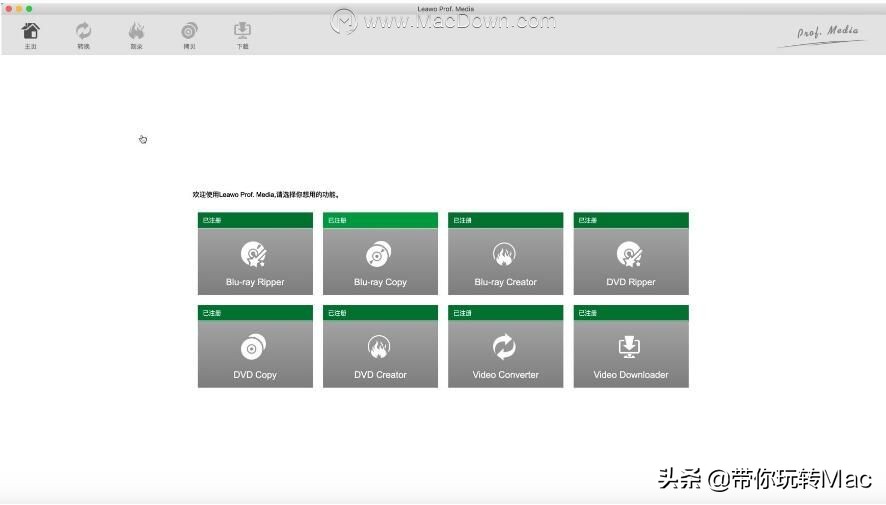The height and width of the screenshot is (505, 886).
Task: Open the Download tab in toolbar
Action: [x=242, y=35]
